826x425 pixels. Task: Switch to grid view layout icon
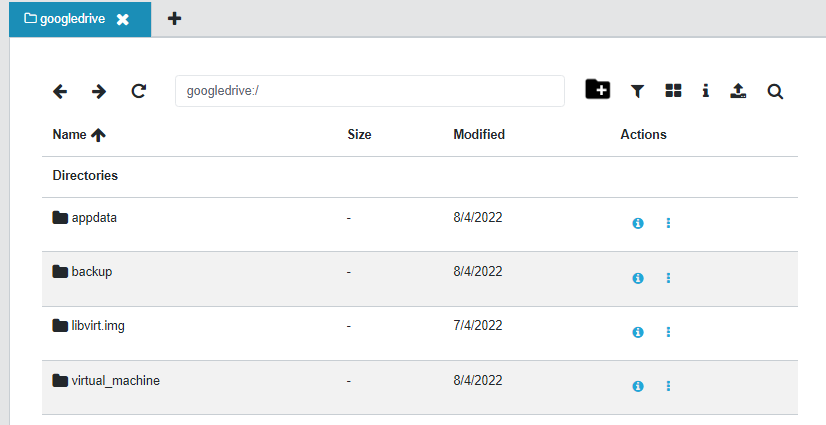pos(673,91)
